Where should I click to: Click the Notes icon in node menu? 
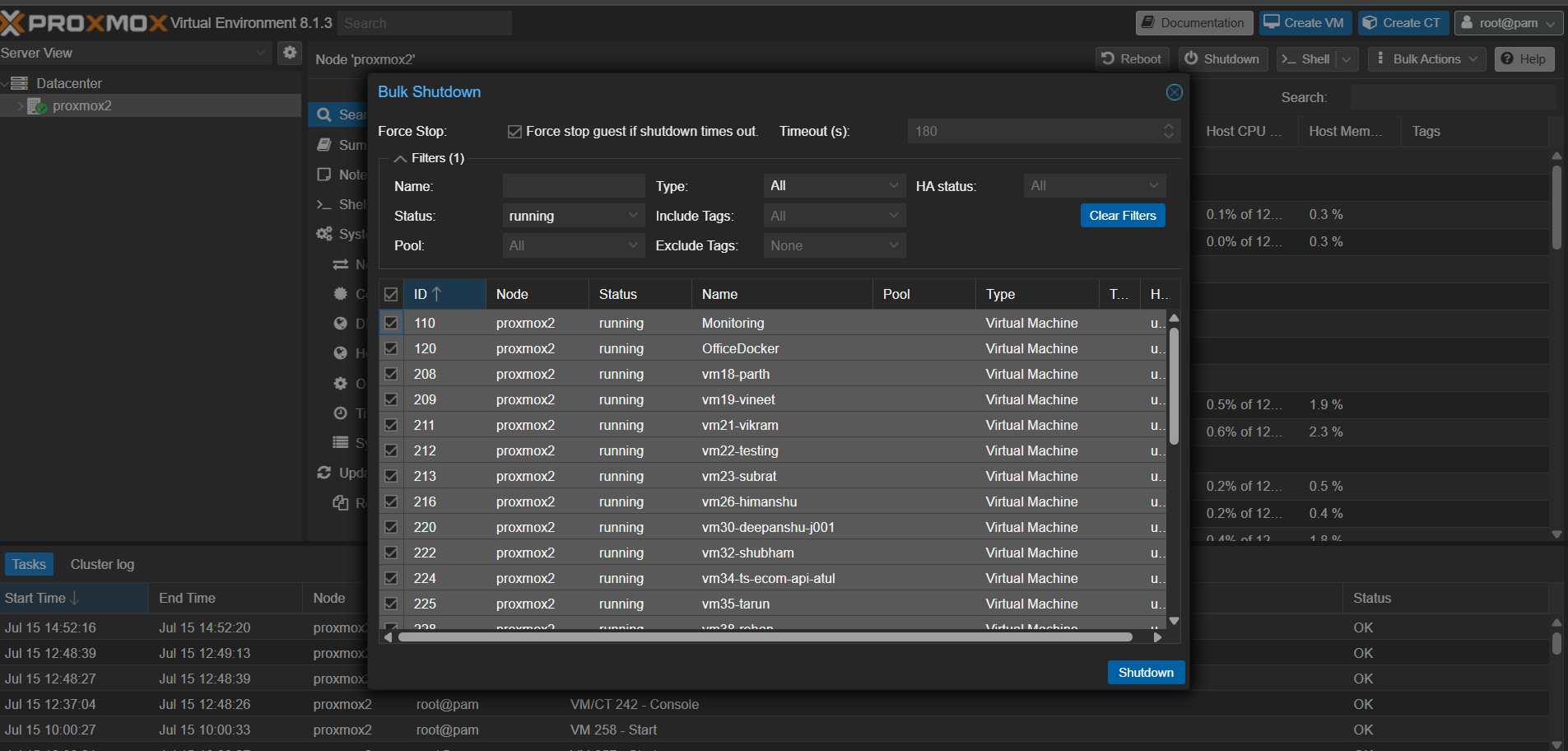pyautogui.click(x=324, y=175)
